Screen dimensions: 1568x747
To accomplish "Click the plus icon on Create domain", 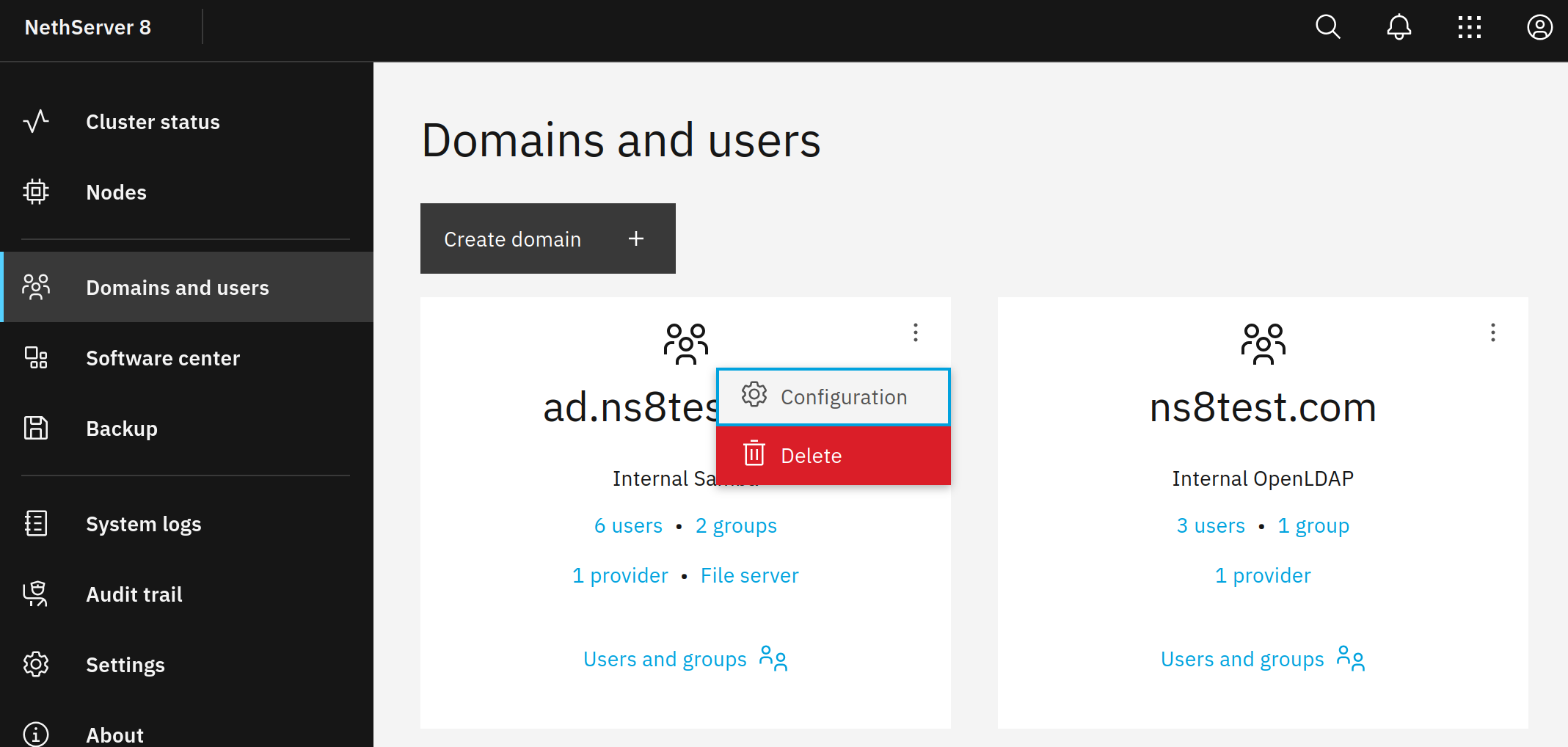I will click(636, 238).
